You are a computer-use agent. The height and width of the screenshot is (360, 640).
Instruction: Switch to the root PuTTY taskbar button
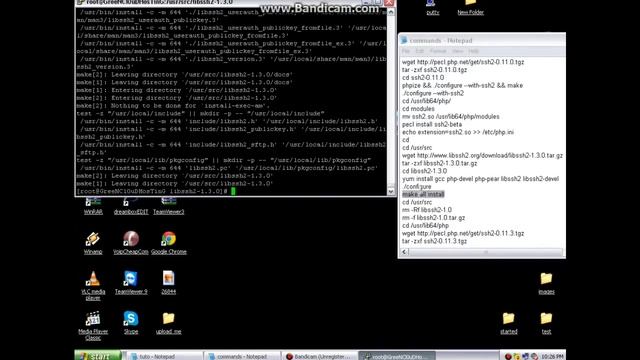(397, 356)
